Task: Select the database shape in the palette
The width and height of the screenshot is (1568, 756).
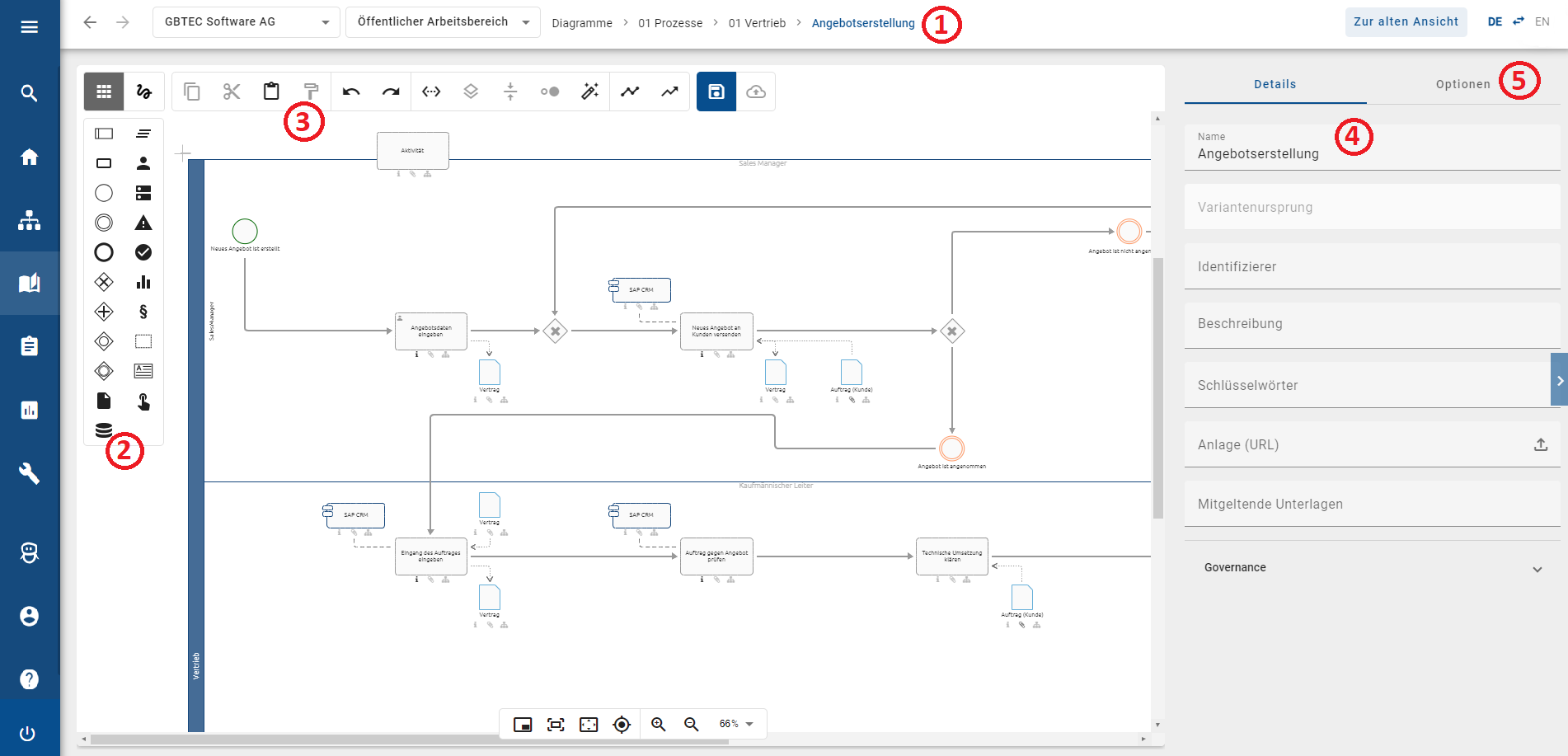Action: pos(104,430)
